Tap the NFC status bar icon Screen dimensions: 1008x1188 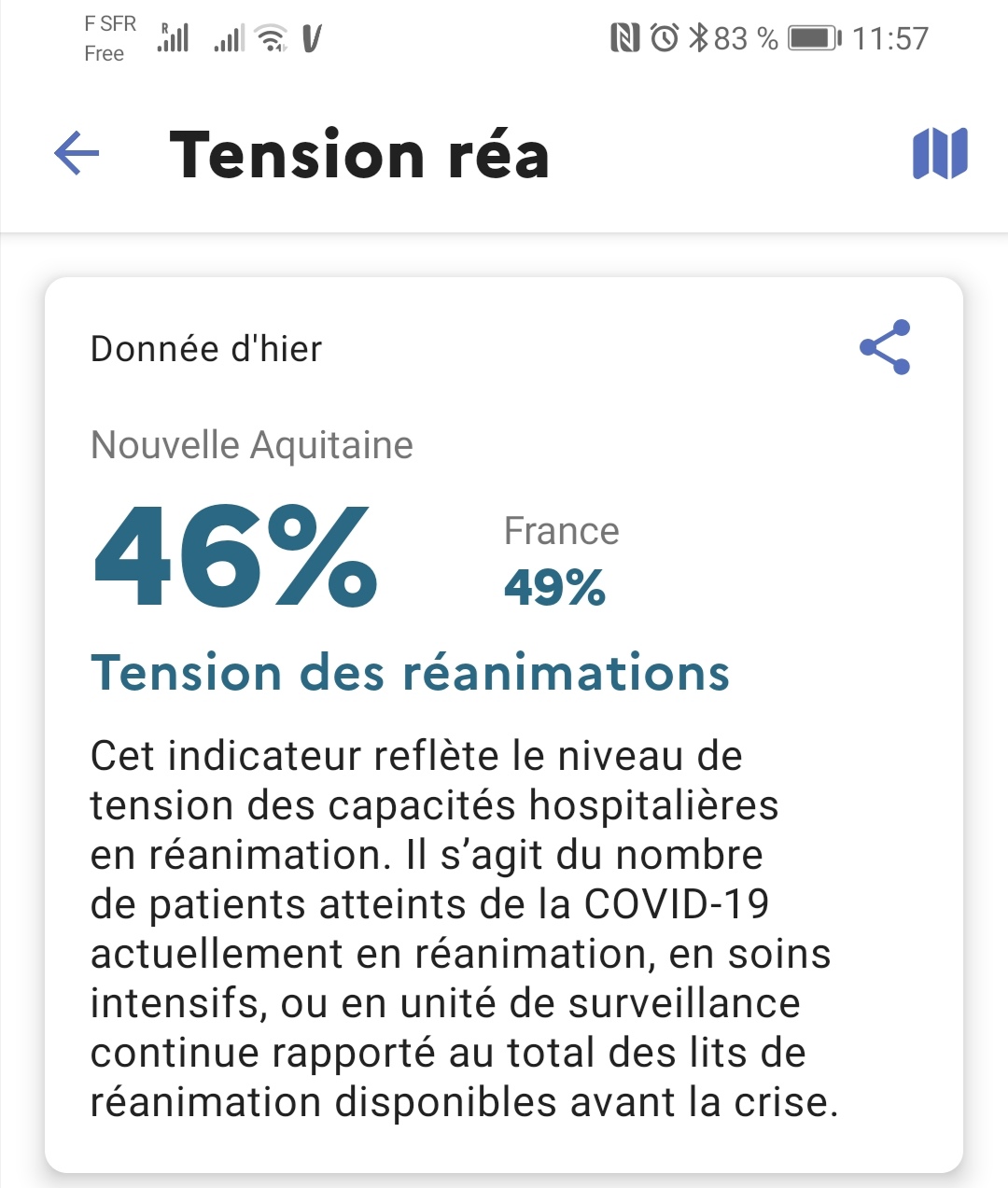point(624,38)
